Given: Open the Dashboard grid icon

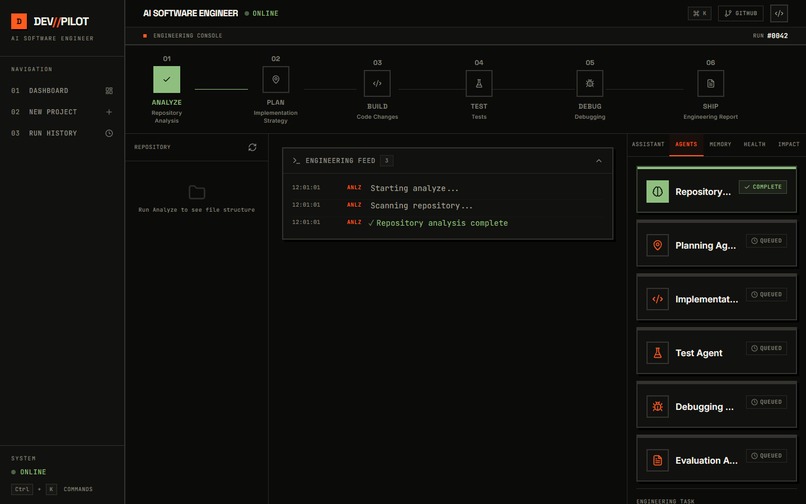Looking at the screenshot, I should point(109,91).
